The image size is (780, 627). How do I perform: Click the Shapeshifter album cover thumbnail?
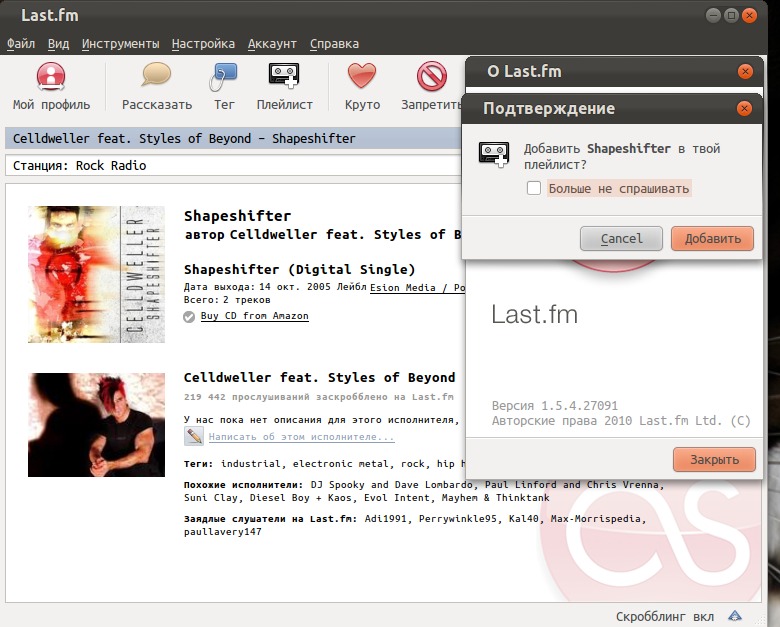pos(96,274)
